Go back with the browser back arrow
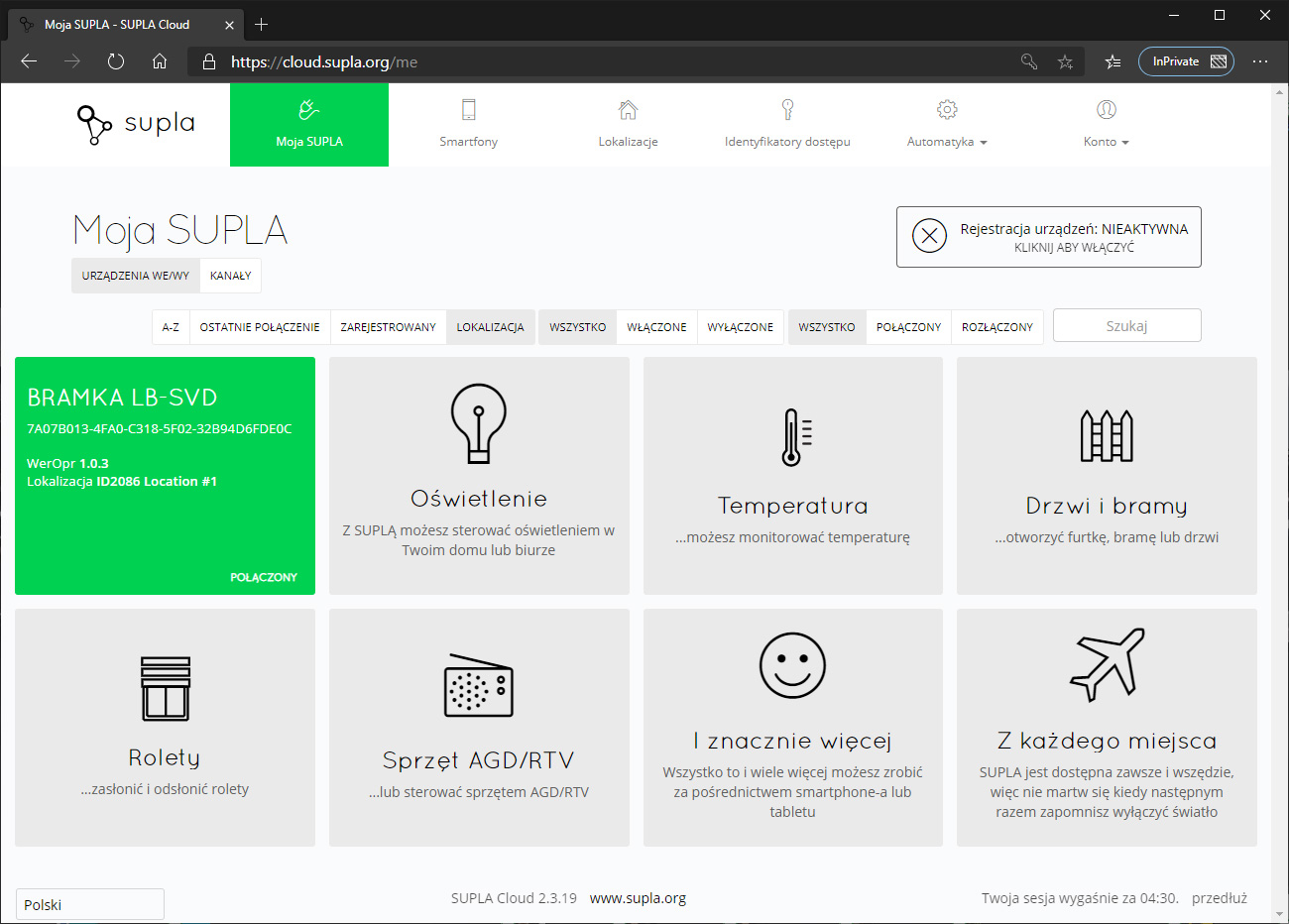 [29, 61]
